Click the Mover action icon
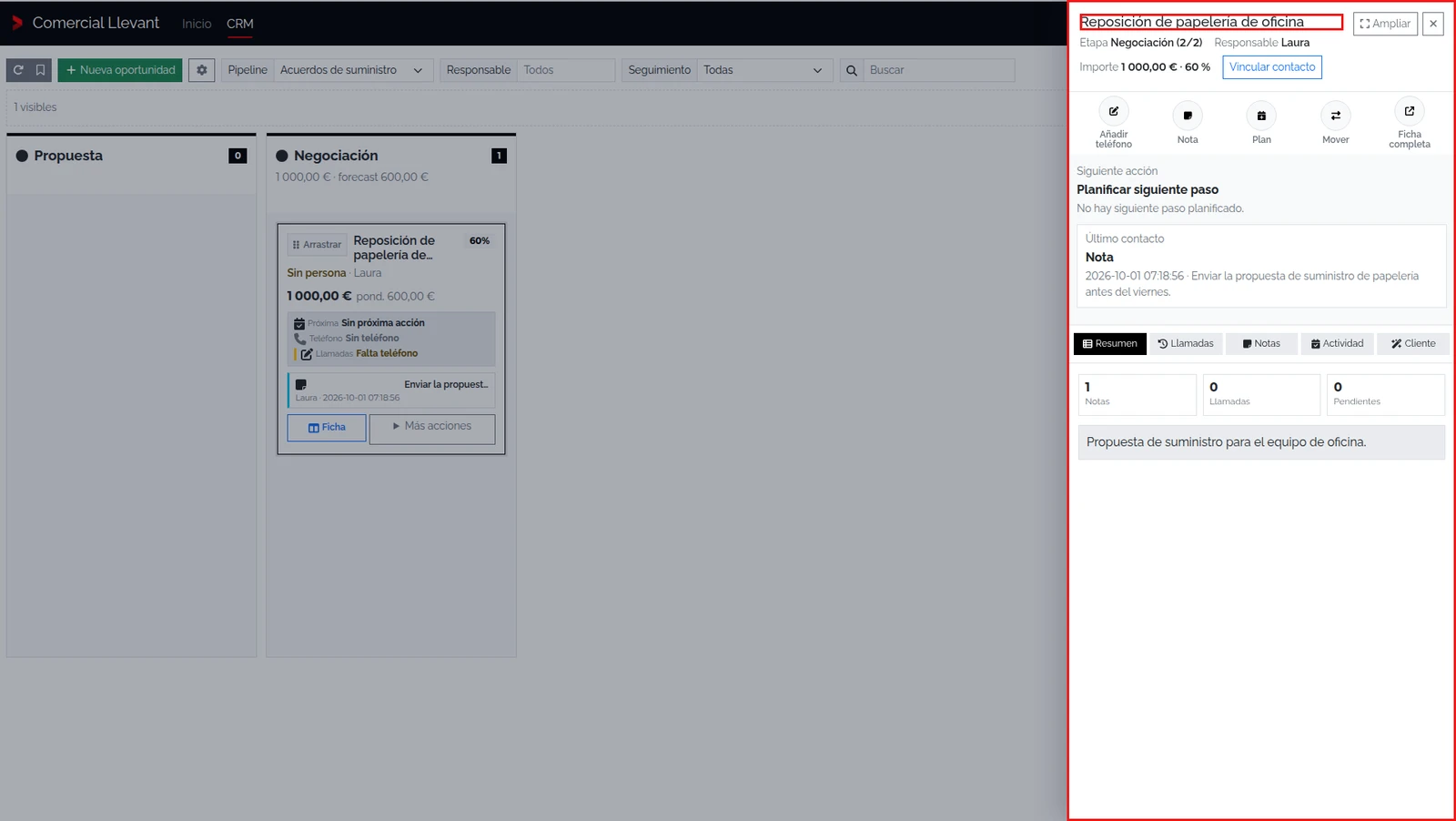1456x821 pixels. click(x=1335, y=116)
